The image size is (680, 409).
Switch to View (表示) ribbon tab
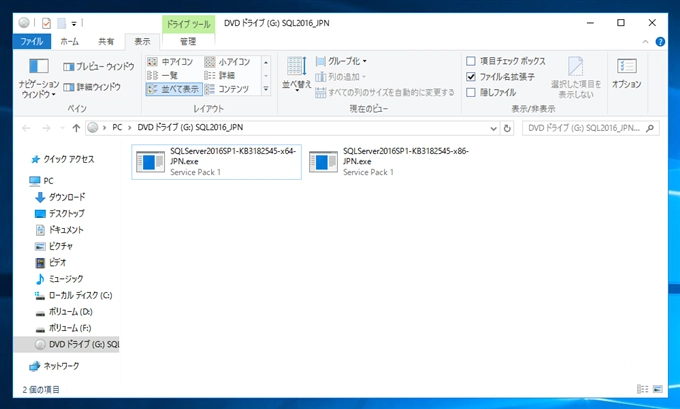(x=142, y=42)
